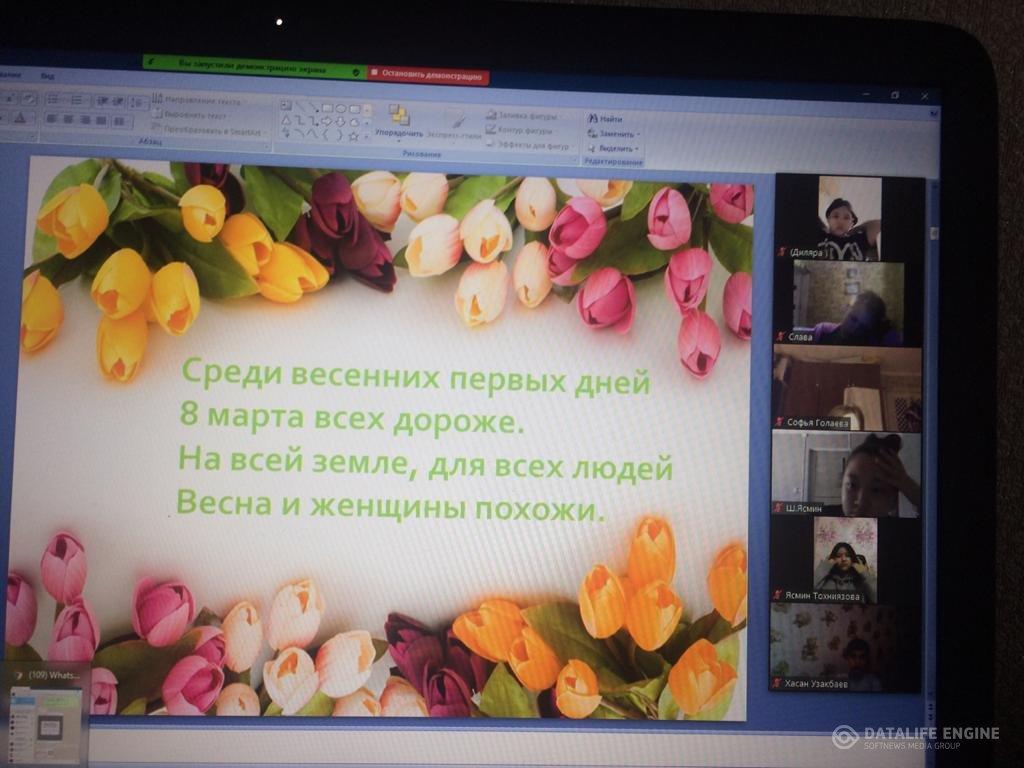Viewport: 1024px width, 768px height.
Task: Select the rectangle shape in shapes gallery
Action: (x=326, y=108)
